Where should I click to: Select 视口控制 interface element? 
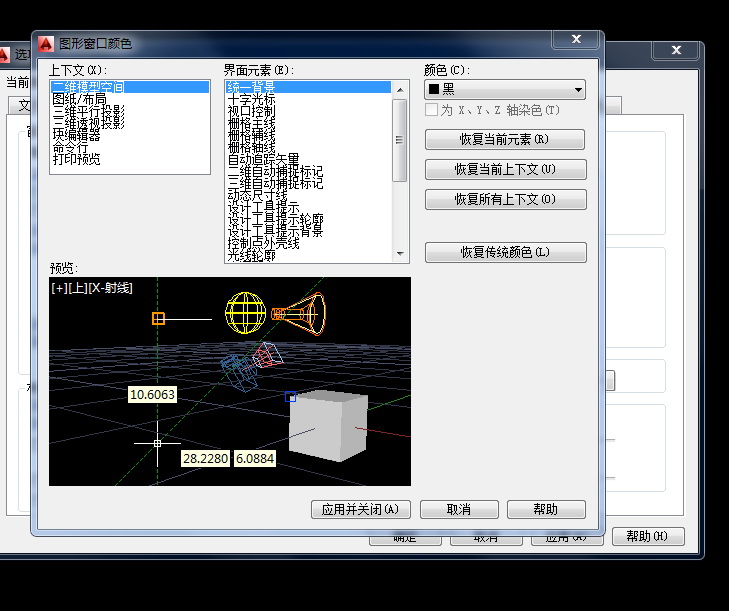[x=309, y=111]
